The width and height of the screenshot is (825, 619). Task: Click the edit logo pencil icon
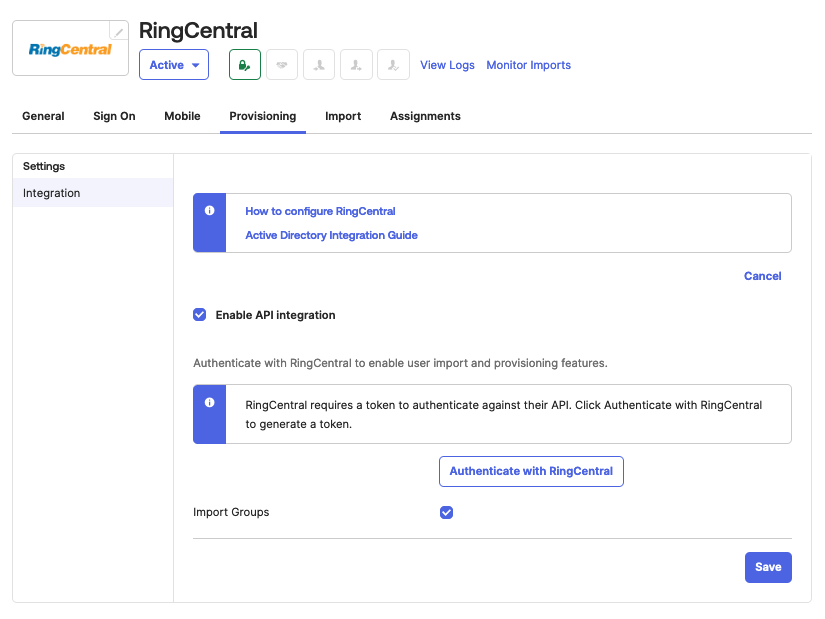coord(118,31)
